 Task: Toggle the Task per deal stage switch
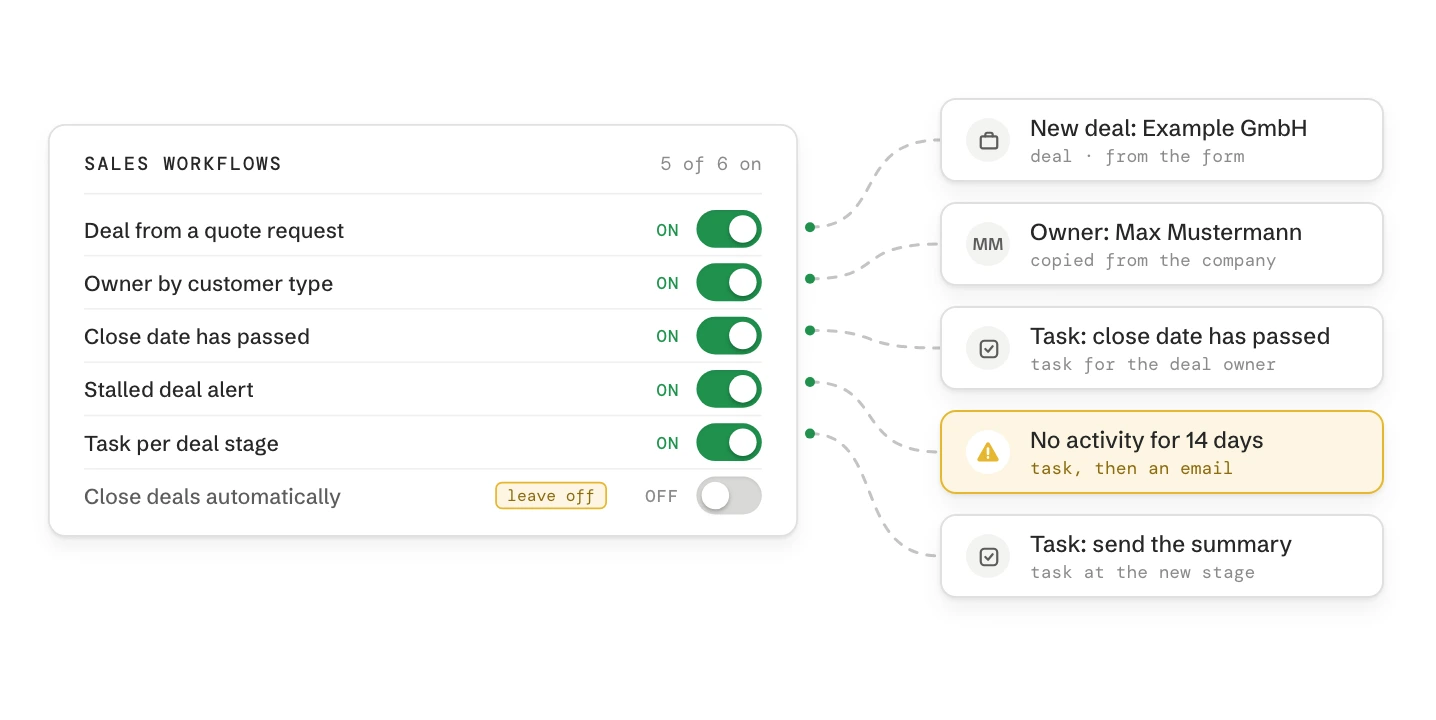729,443
